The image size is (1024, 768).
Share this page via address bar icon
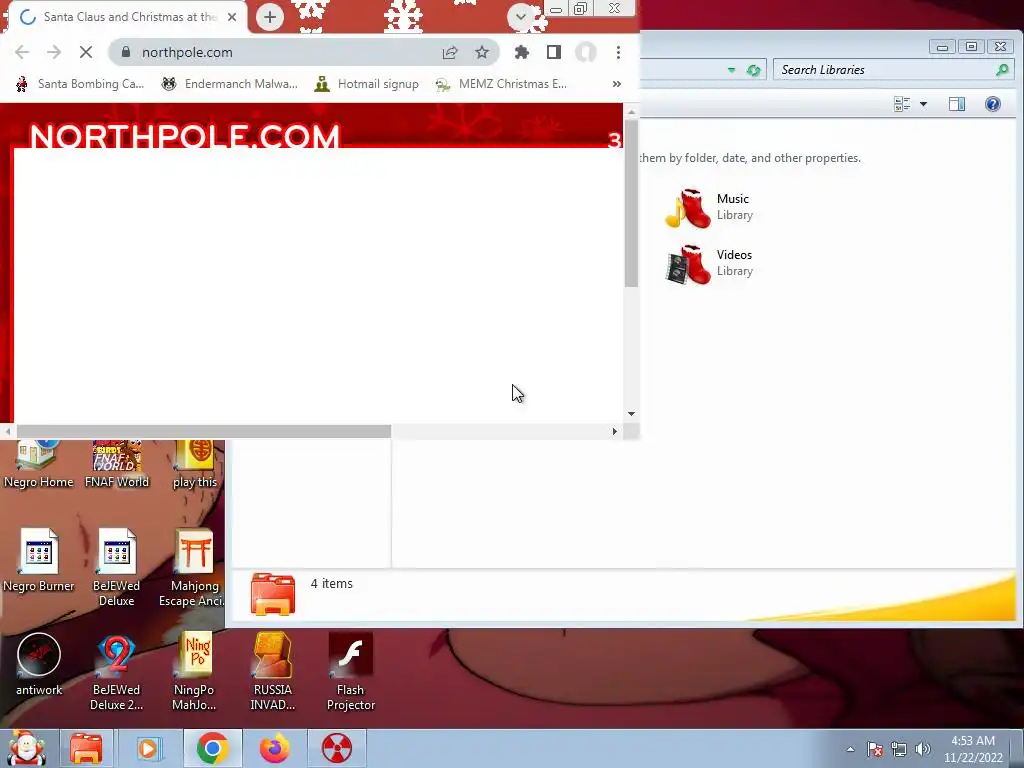click(450, 52)
